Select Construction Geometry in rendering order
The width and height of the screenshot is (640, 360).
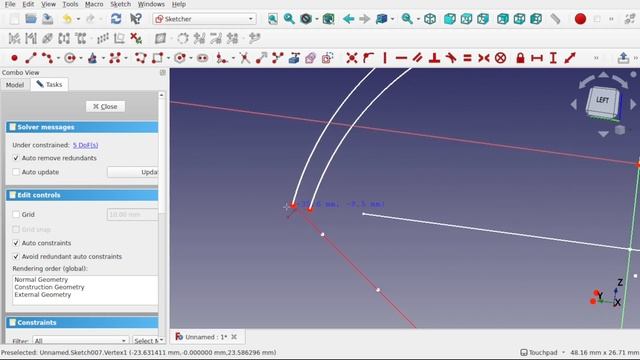coord(49,287)
